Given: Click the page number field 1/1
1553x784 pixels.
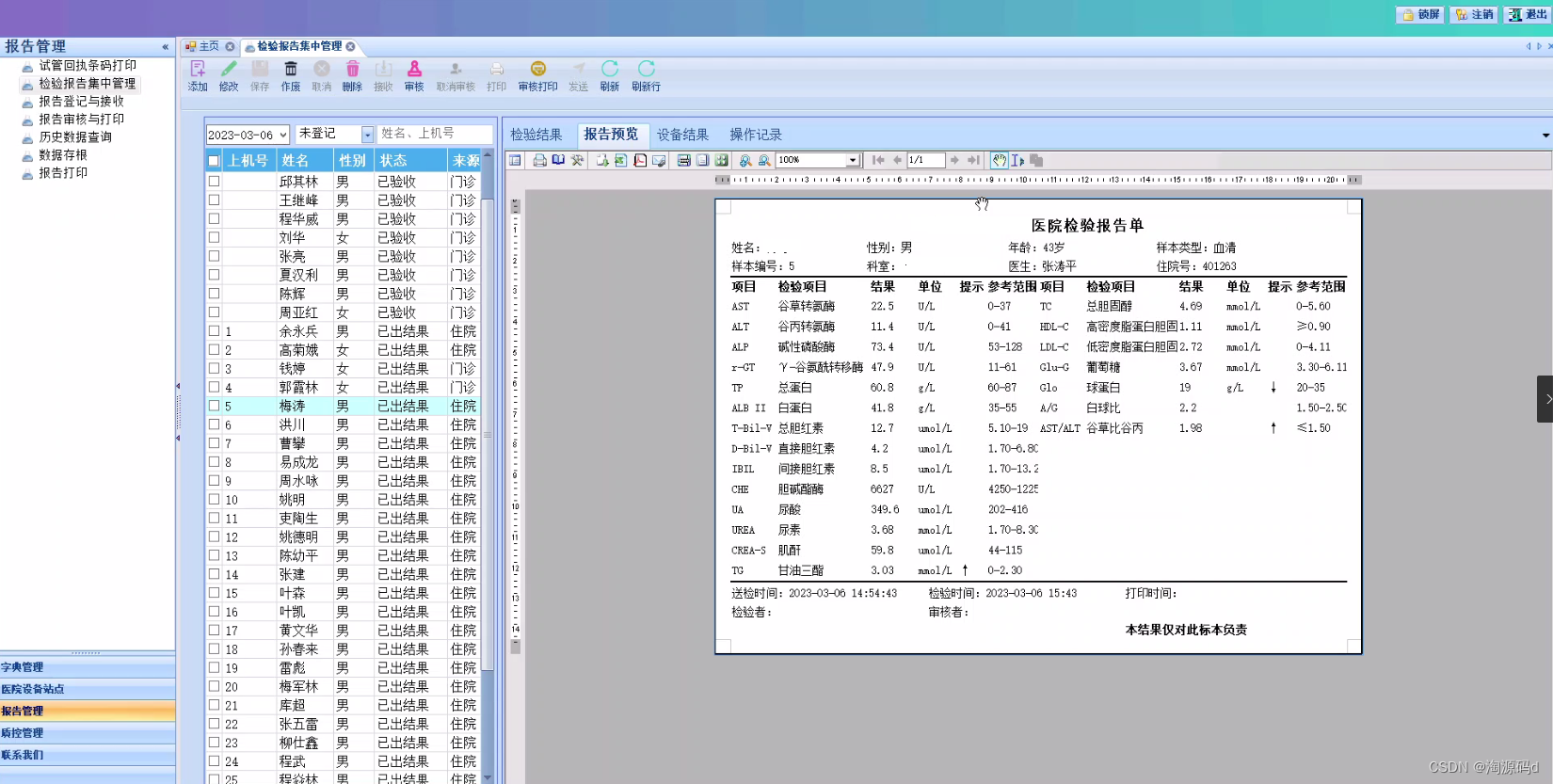Looking at the screenshot, I should [924, 161].
